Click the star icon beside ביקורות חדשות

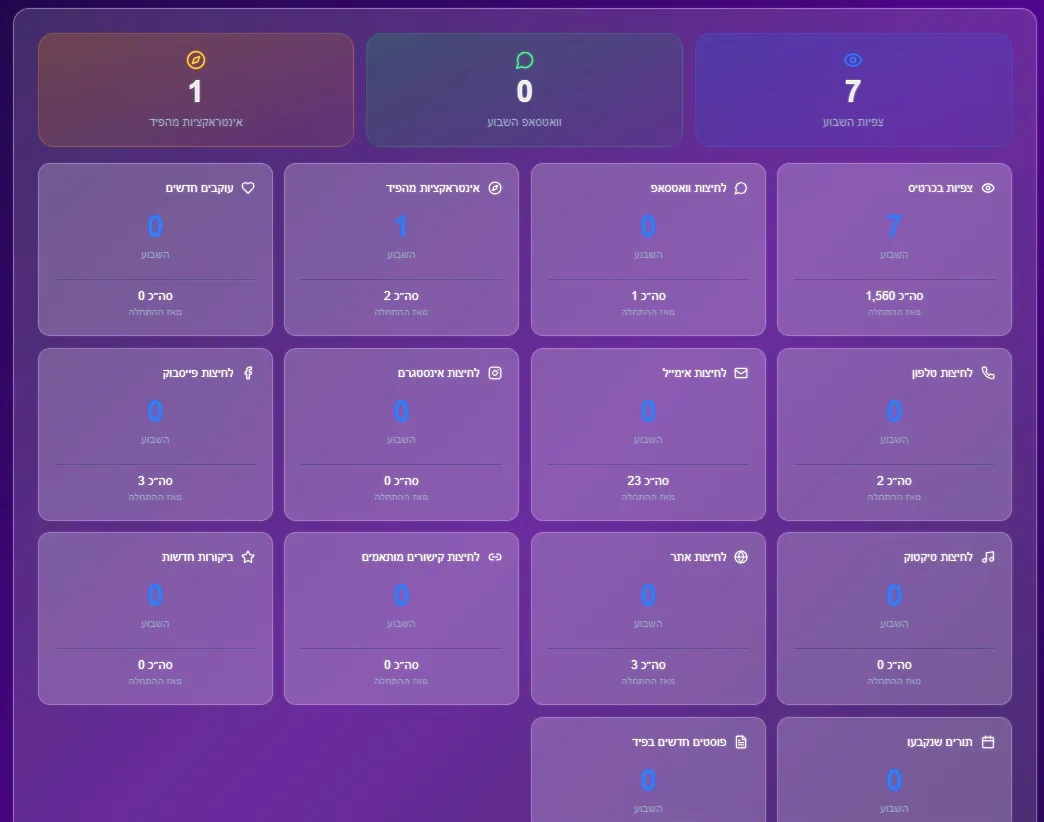point(248,556)
